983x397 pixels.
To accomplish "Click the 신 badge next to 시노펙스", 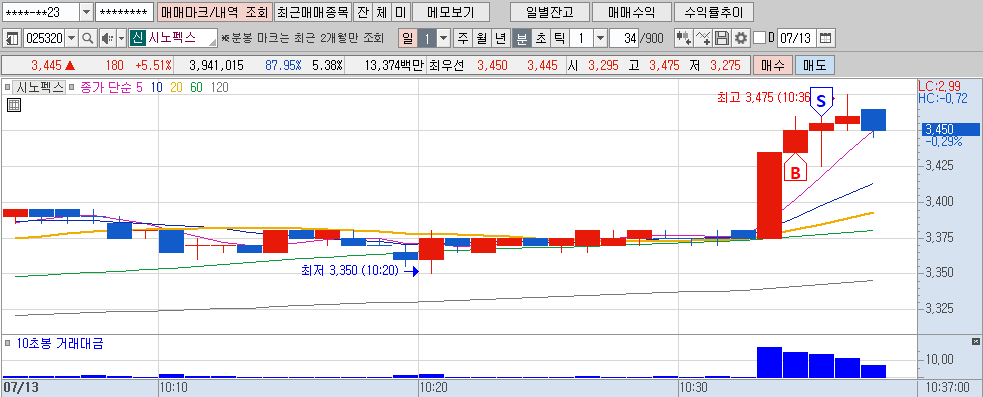I will pyautogui.click(x=137, y=38).
